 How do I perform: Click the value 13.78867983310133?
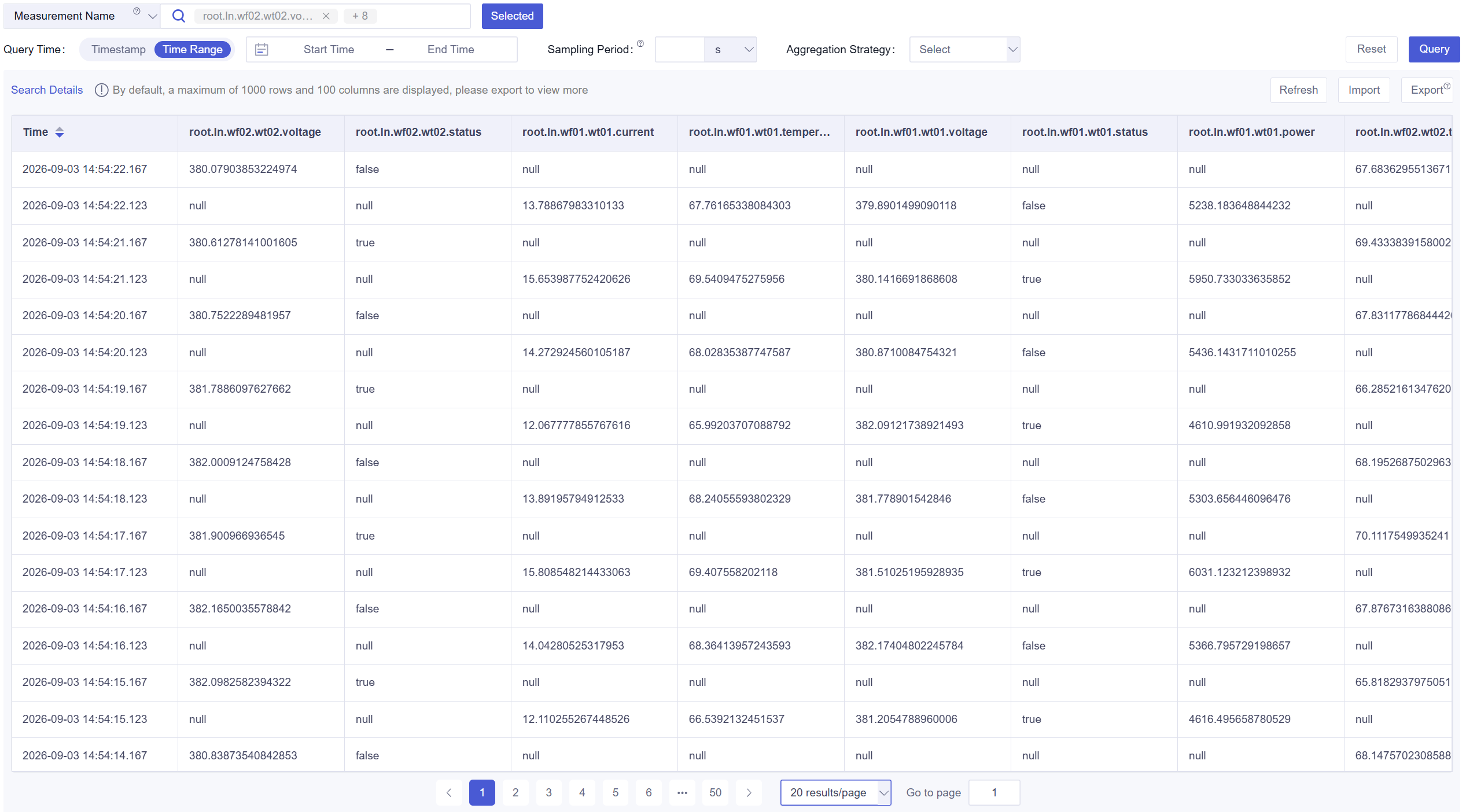point(573,206)
